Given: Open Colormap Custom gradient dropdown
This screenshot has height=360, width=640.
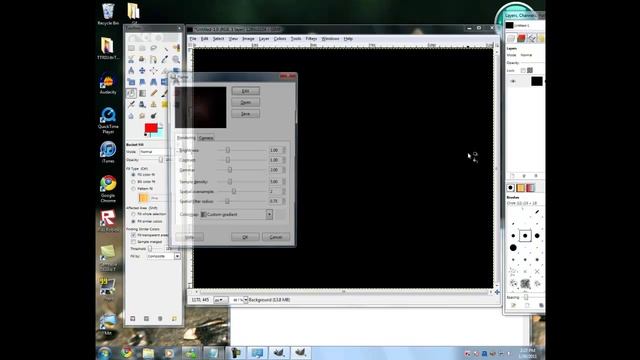Looking at the screenshot, I should (236, 214).
